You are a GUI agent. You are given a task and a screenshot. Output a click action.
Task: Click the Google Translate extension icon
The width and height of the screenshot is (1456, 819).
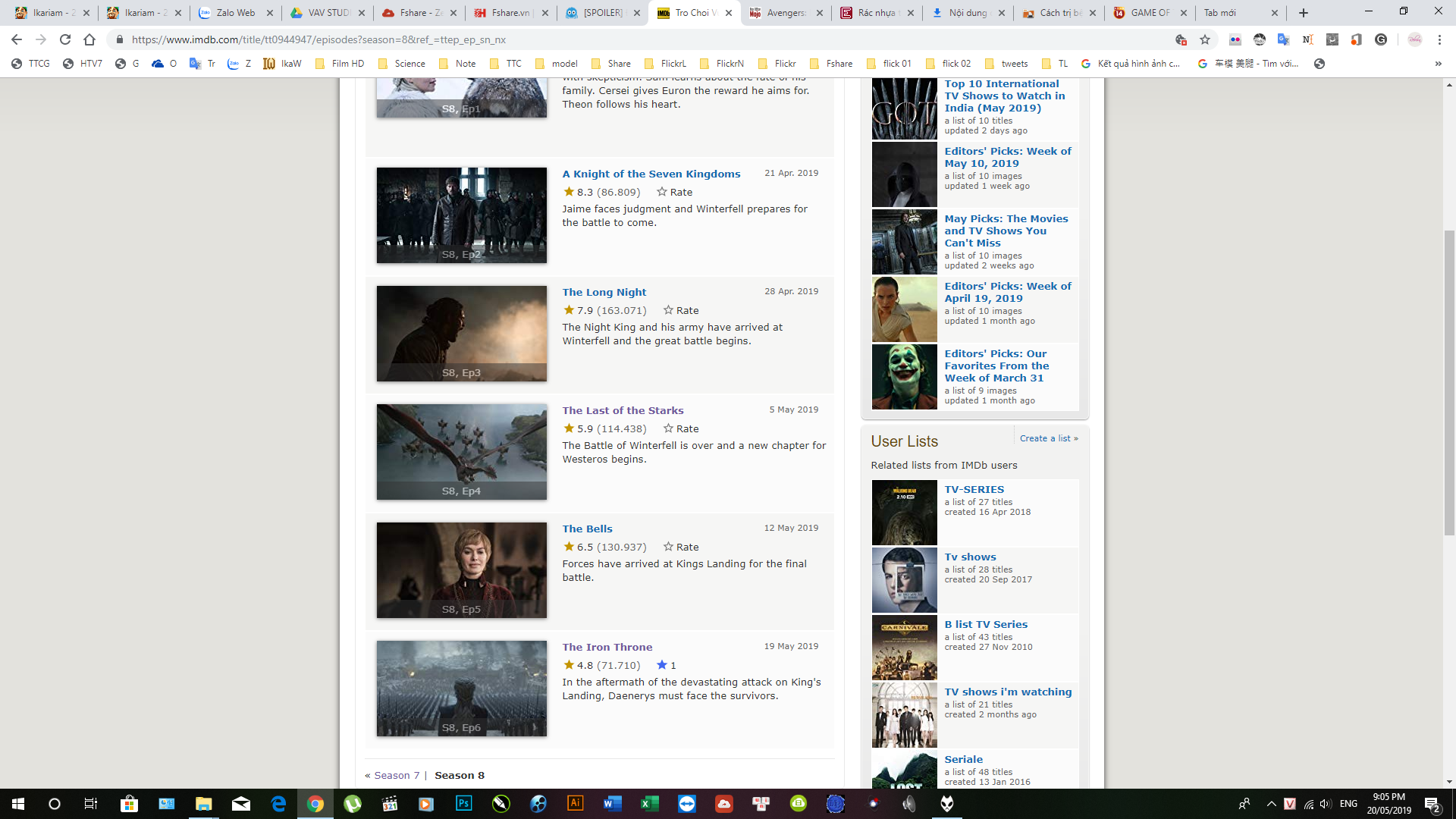point(1283,39)
